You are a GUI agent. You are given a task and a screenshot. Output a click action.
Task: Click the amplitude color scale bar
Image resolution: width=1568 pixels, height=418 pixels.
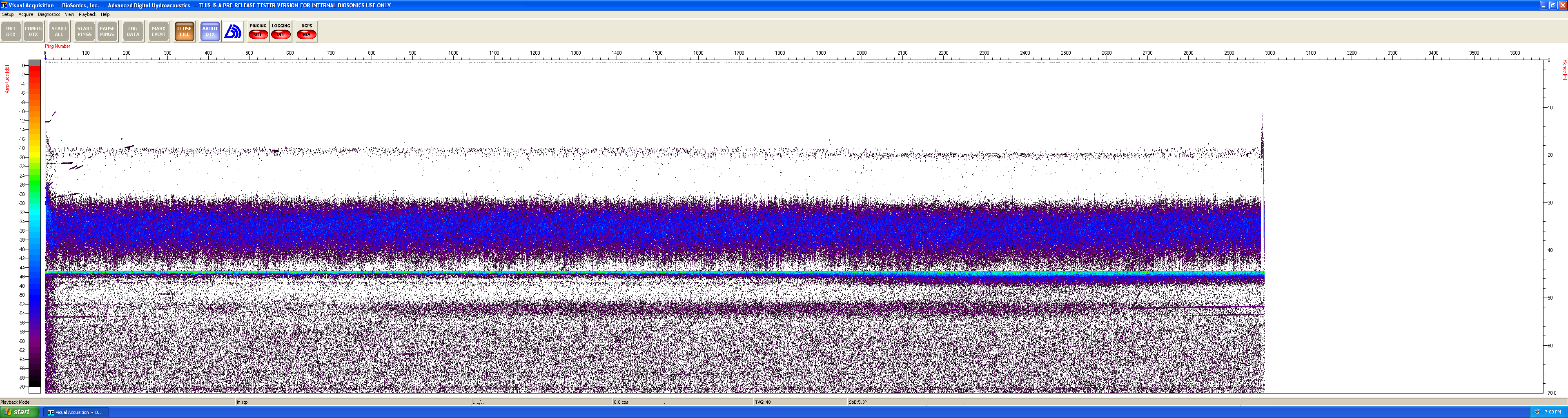coord(35,226)
